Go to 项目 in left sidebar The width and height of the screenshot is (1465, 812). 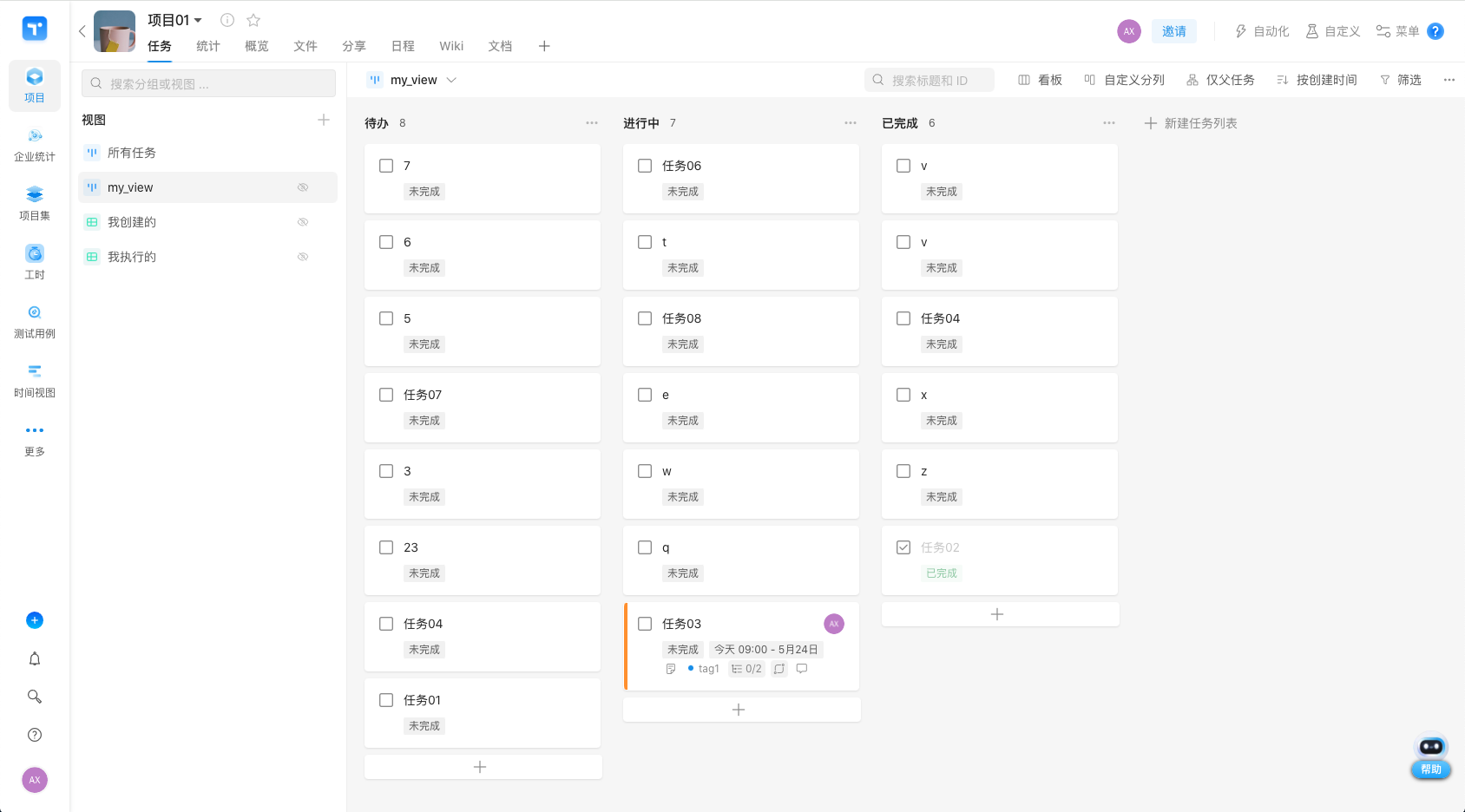pos(35,86)
